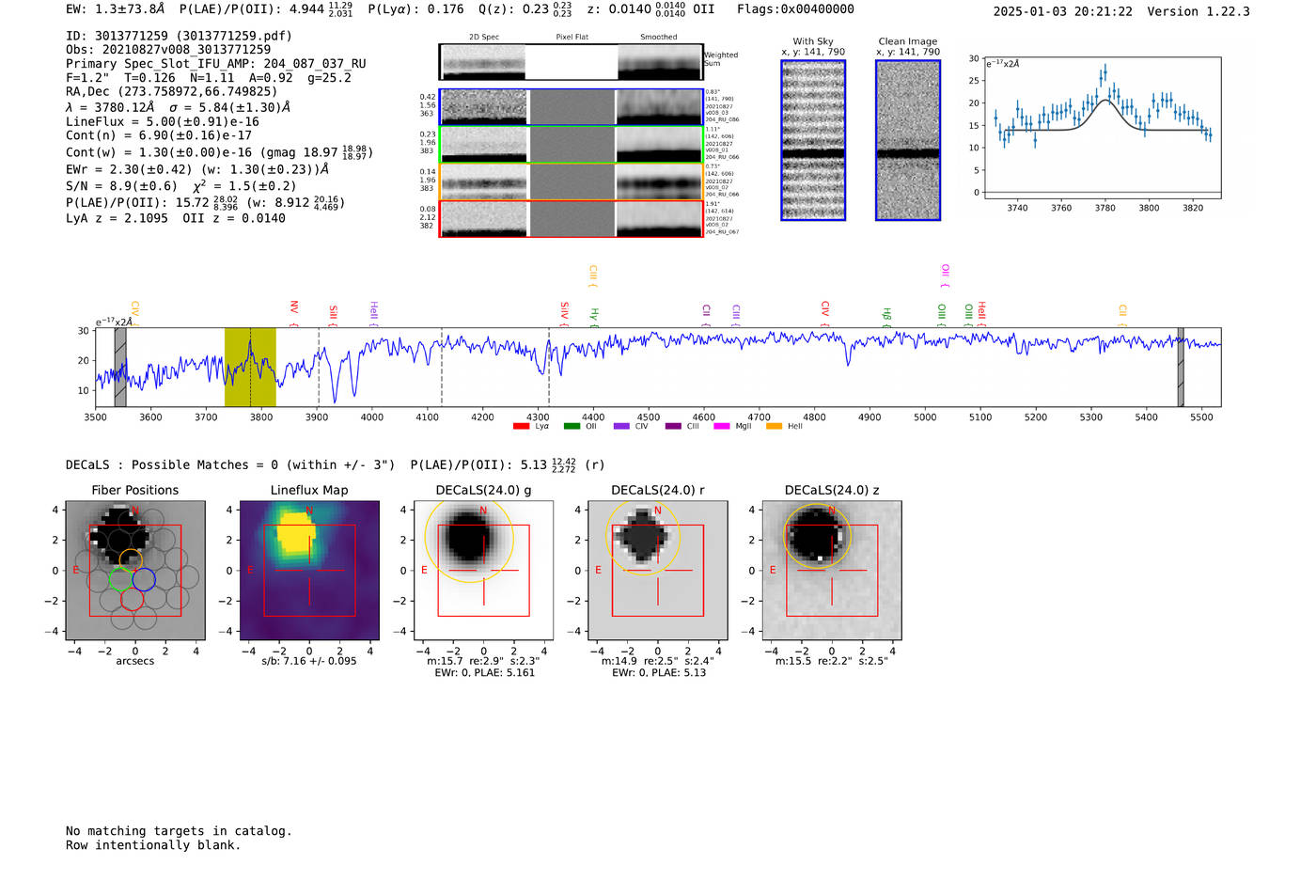The width and height of the screenshot is (1316, 896).
Task: Click the 'LineFlux = 5.00(±0.91)e-16' line
Action: (x=163, y=121)
